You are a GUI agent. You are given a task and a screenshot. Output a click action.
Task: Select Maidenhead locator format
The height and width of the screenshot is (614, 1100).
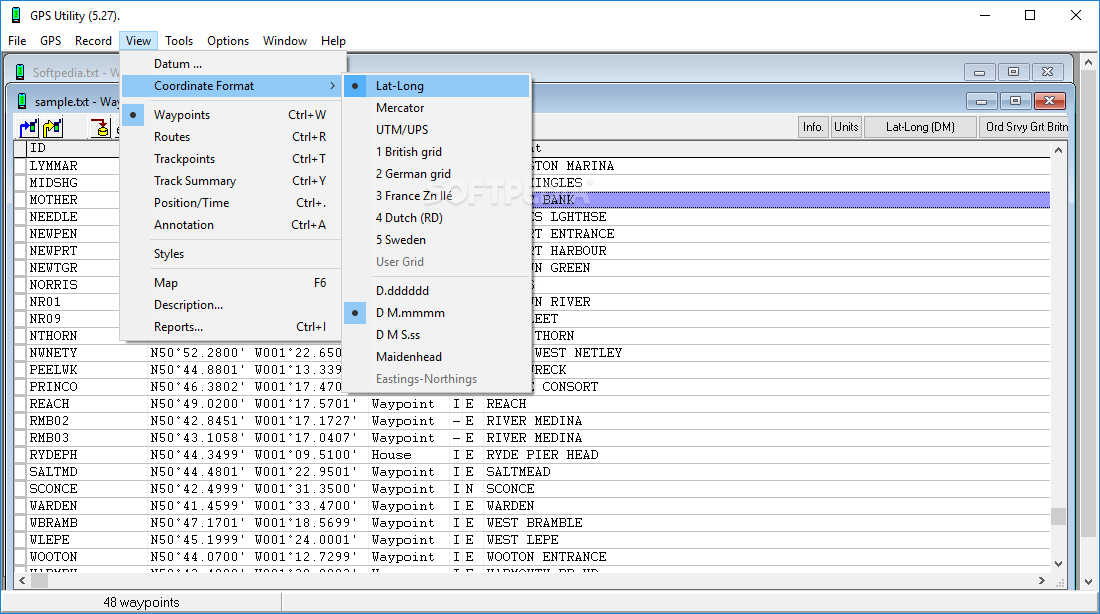[x=436, y=357]
